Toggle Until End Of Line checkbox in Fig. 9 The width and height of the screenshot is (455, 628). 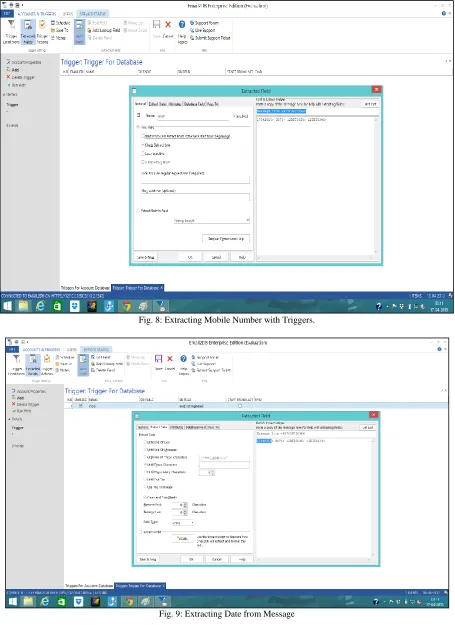point(145,442)
